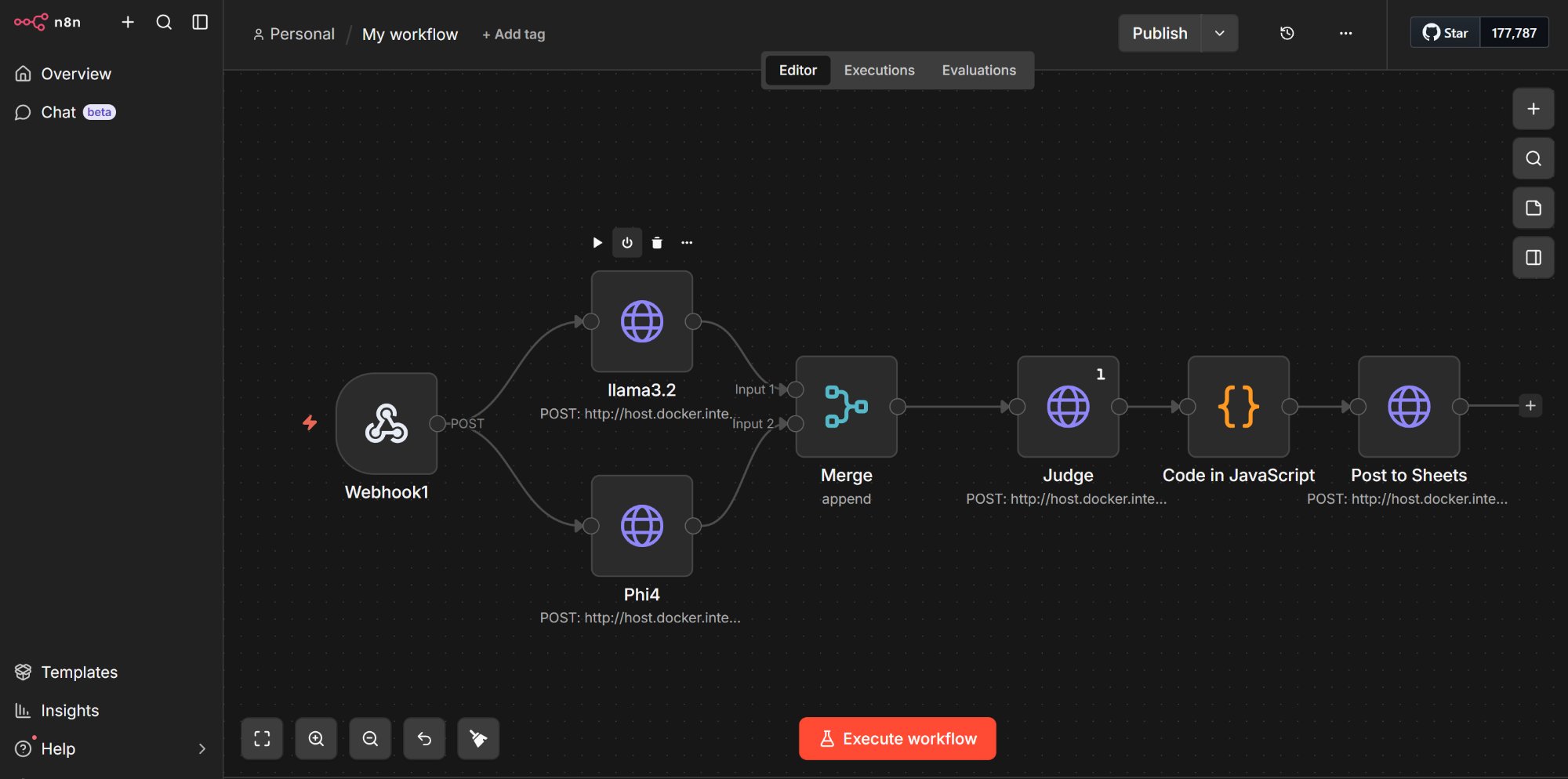Toggle side panel from canvas toolbar
Image resolution: width=1568 pixels, height=779 pixels.
[1534, 257]
